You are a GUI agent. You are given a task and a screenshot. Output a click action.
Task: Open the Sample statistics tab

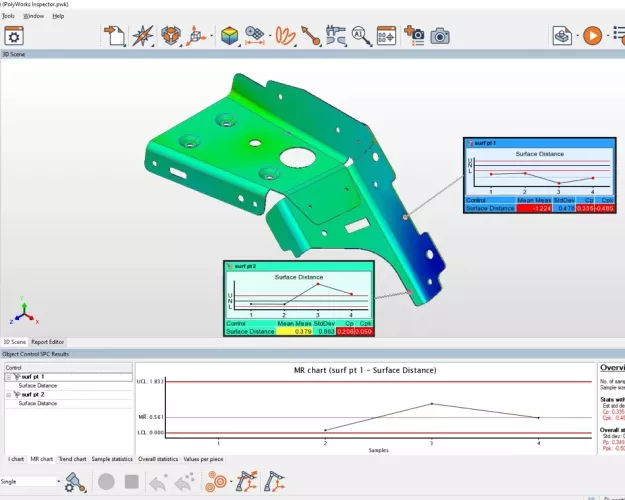click(x=112, y=459)
